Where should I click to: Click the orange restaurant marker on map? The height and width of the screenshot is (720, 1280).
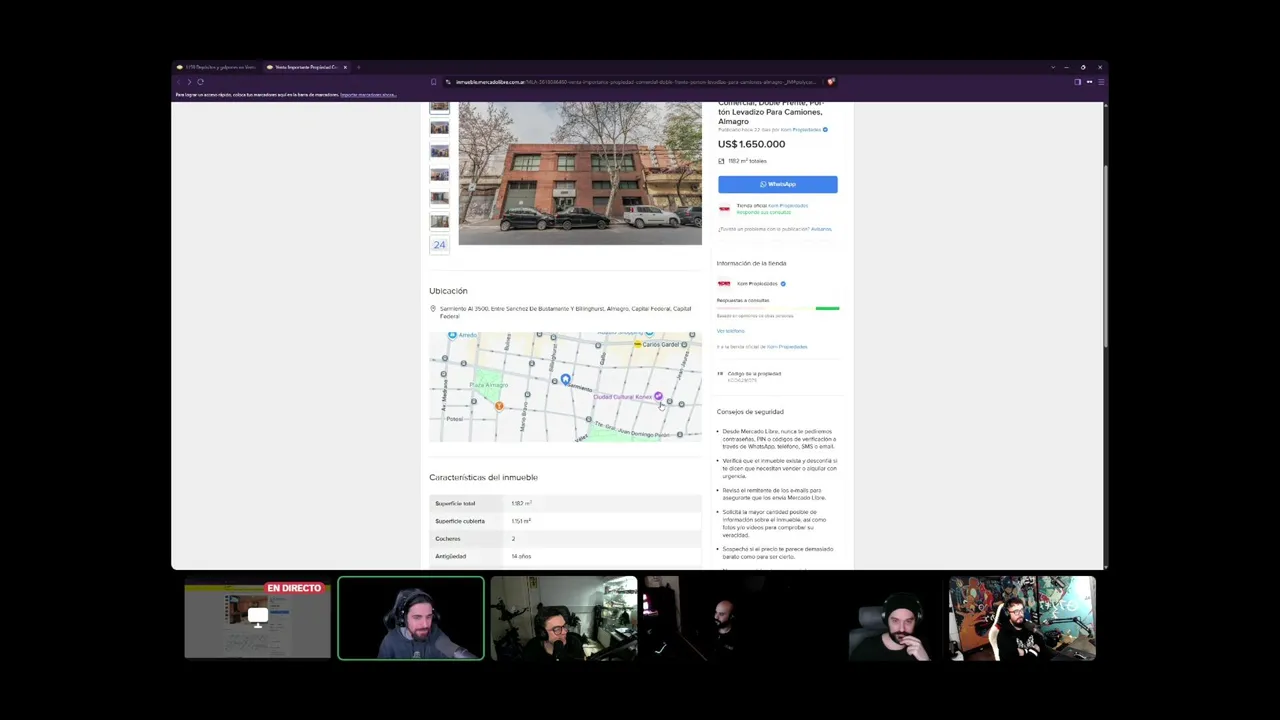click(x=499, y=406)
